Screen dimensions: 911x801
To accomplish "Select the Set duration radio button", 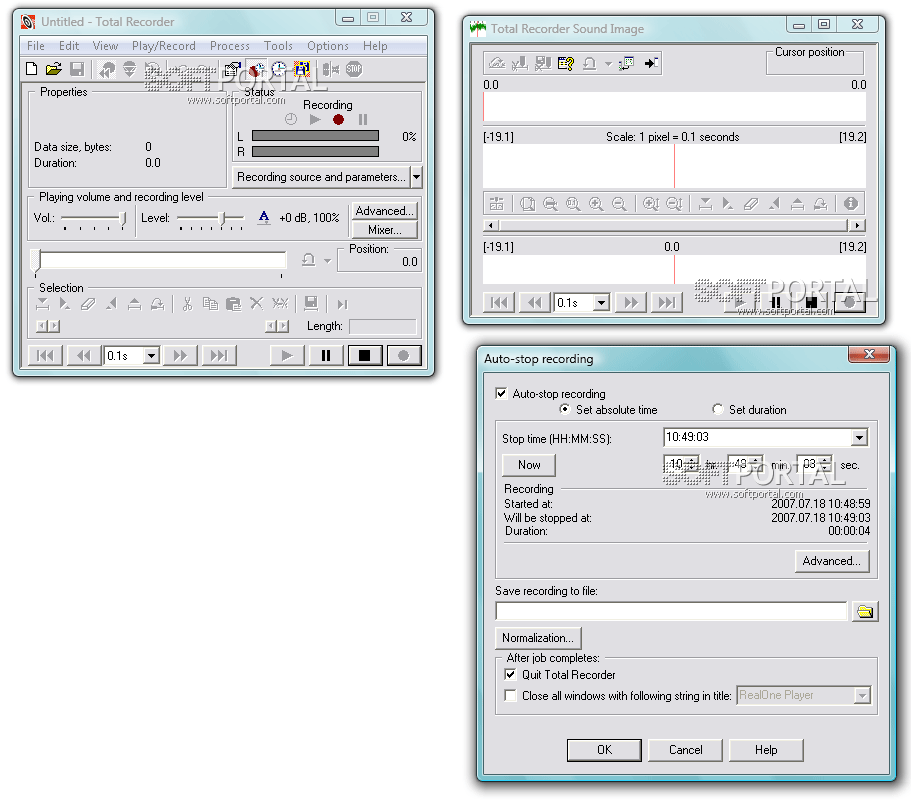I will tap(718, 410).
